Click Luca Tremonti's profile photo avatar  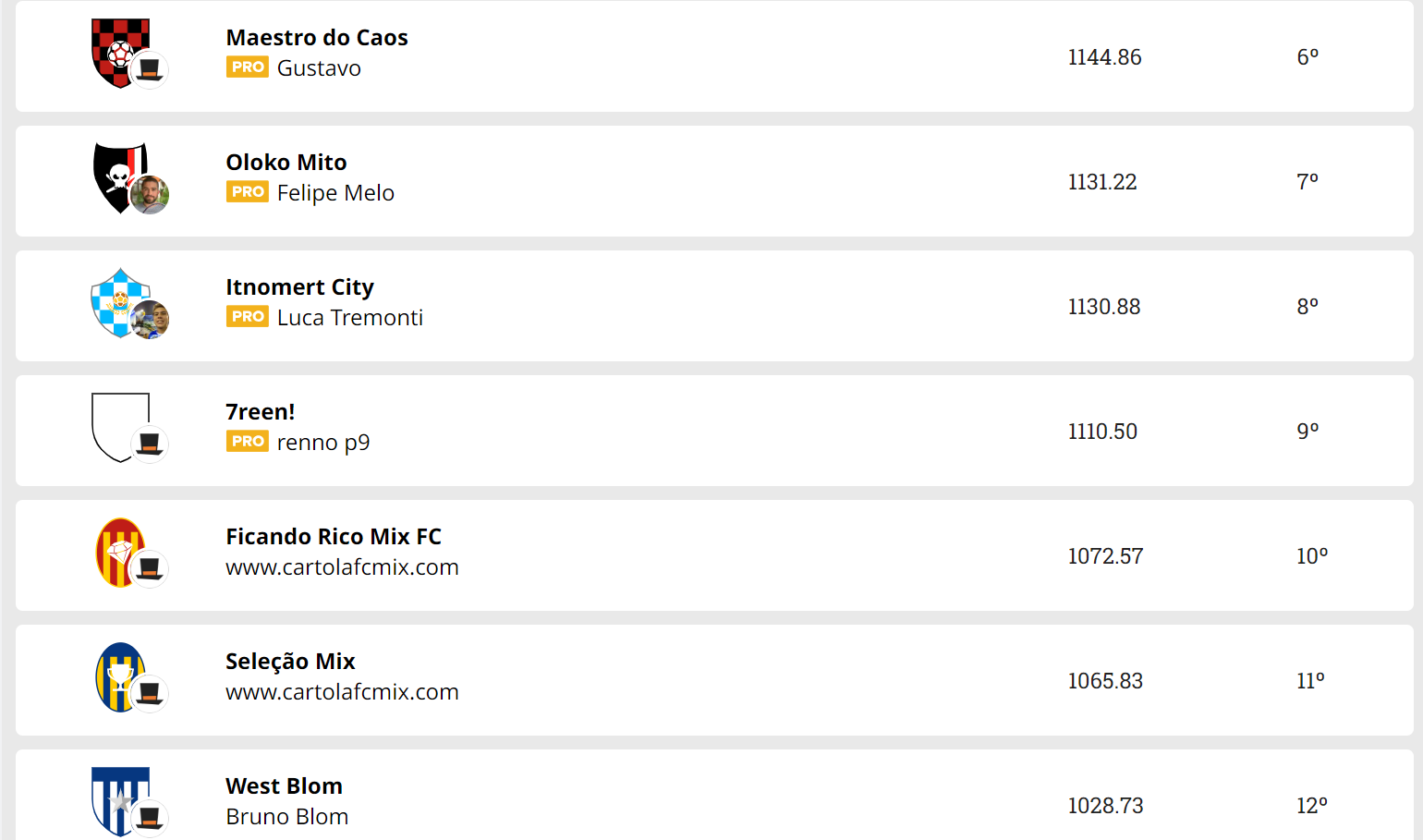[x=150, y=320]
